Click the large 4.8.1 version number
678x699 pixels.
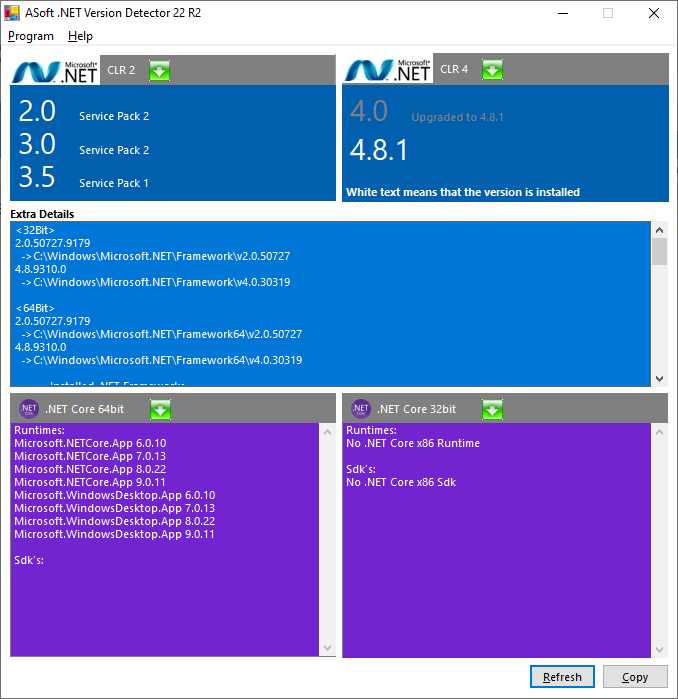378,150
